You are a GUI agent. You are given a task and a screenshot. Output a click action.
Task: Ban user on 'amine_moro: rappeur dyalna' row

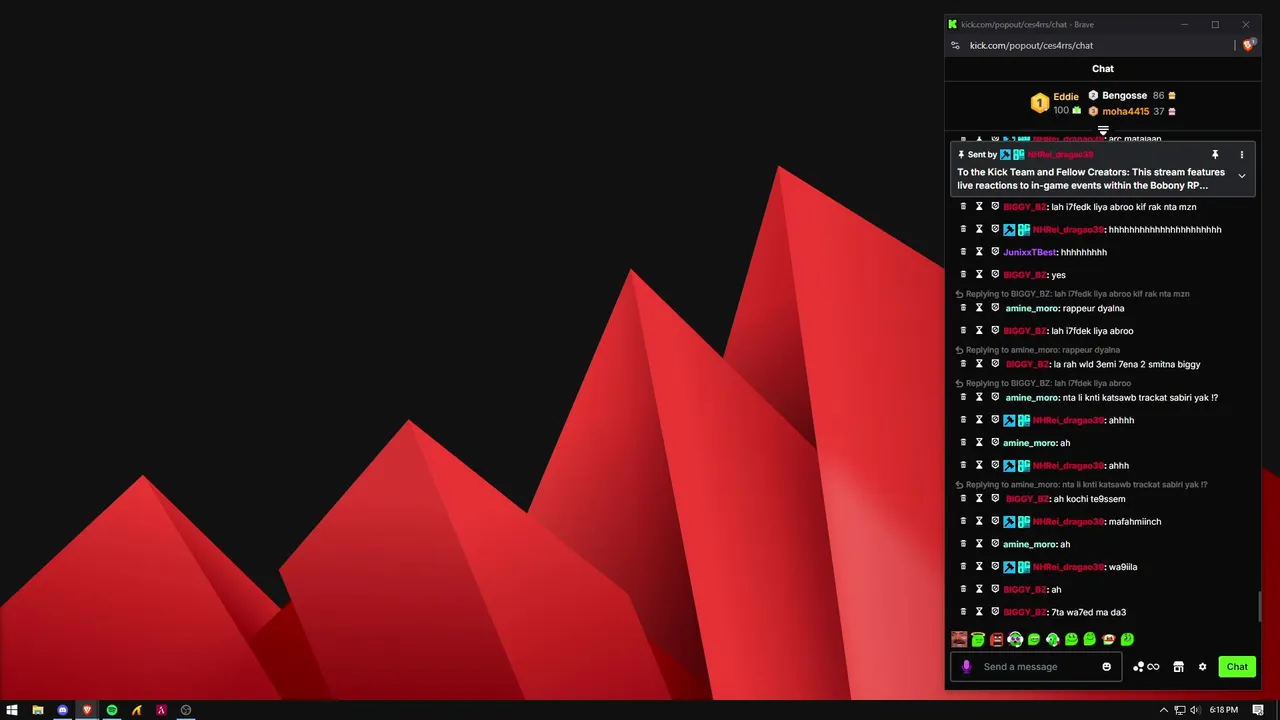[995, 308]
